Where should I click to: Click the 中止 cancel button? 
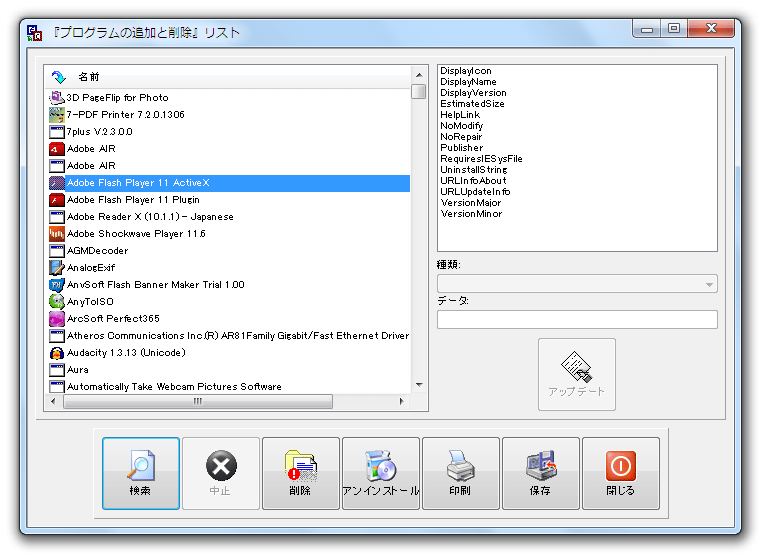(221, 473)
